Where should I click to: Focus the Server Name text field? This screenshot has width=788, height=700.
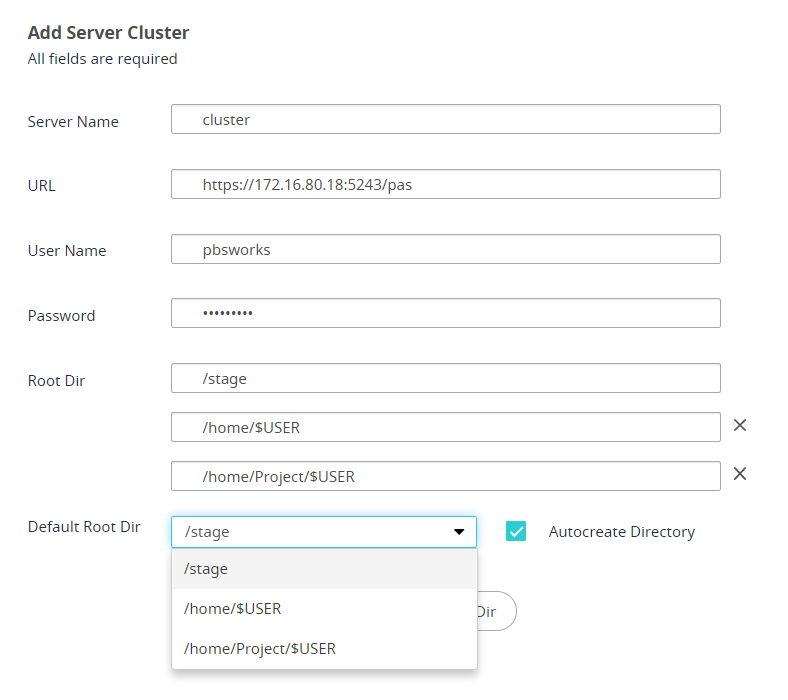pyautogui.click(x=445, y=119)
